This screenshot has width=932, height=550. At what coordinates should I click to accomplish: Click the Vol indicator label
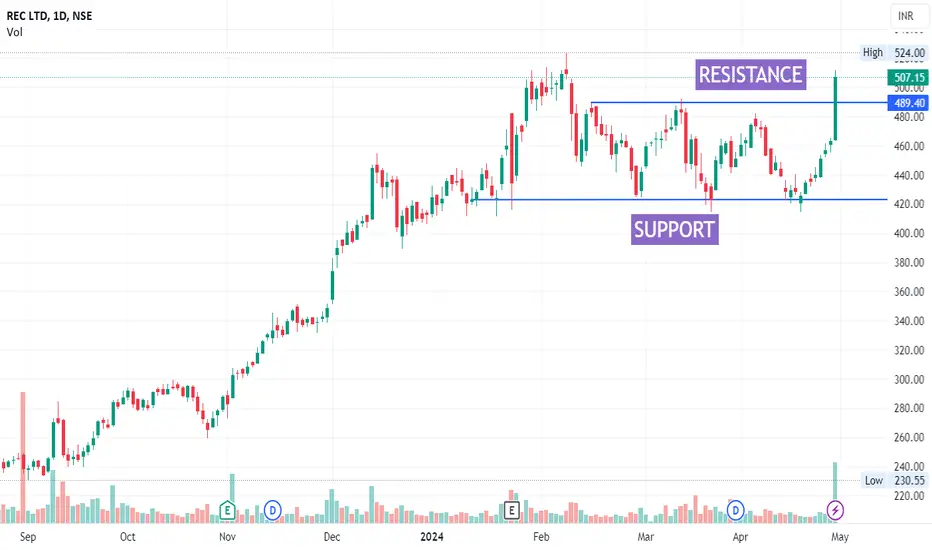15,32
